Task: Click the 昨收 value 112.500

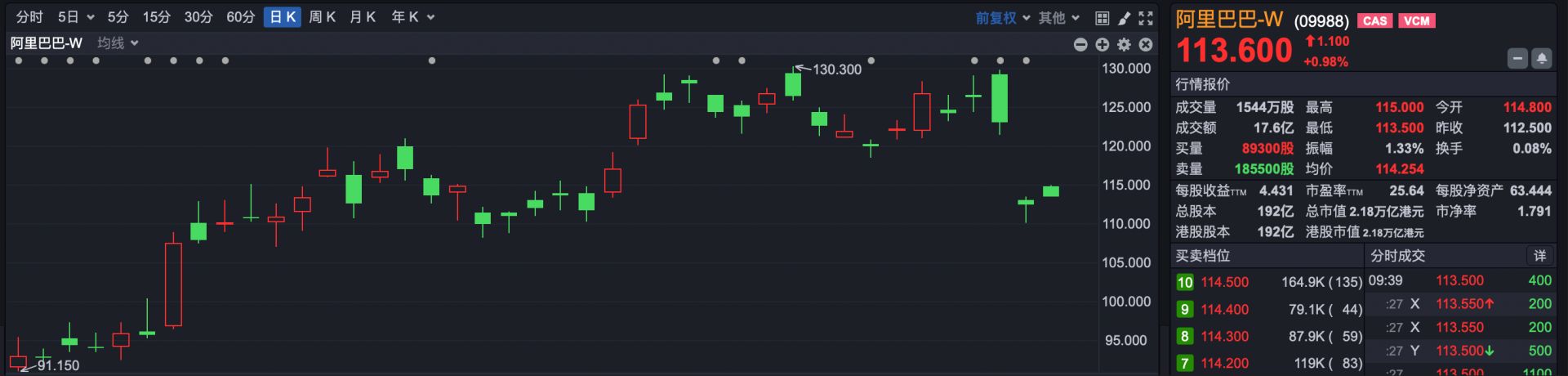Action: tap(1527, 128)
